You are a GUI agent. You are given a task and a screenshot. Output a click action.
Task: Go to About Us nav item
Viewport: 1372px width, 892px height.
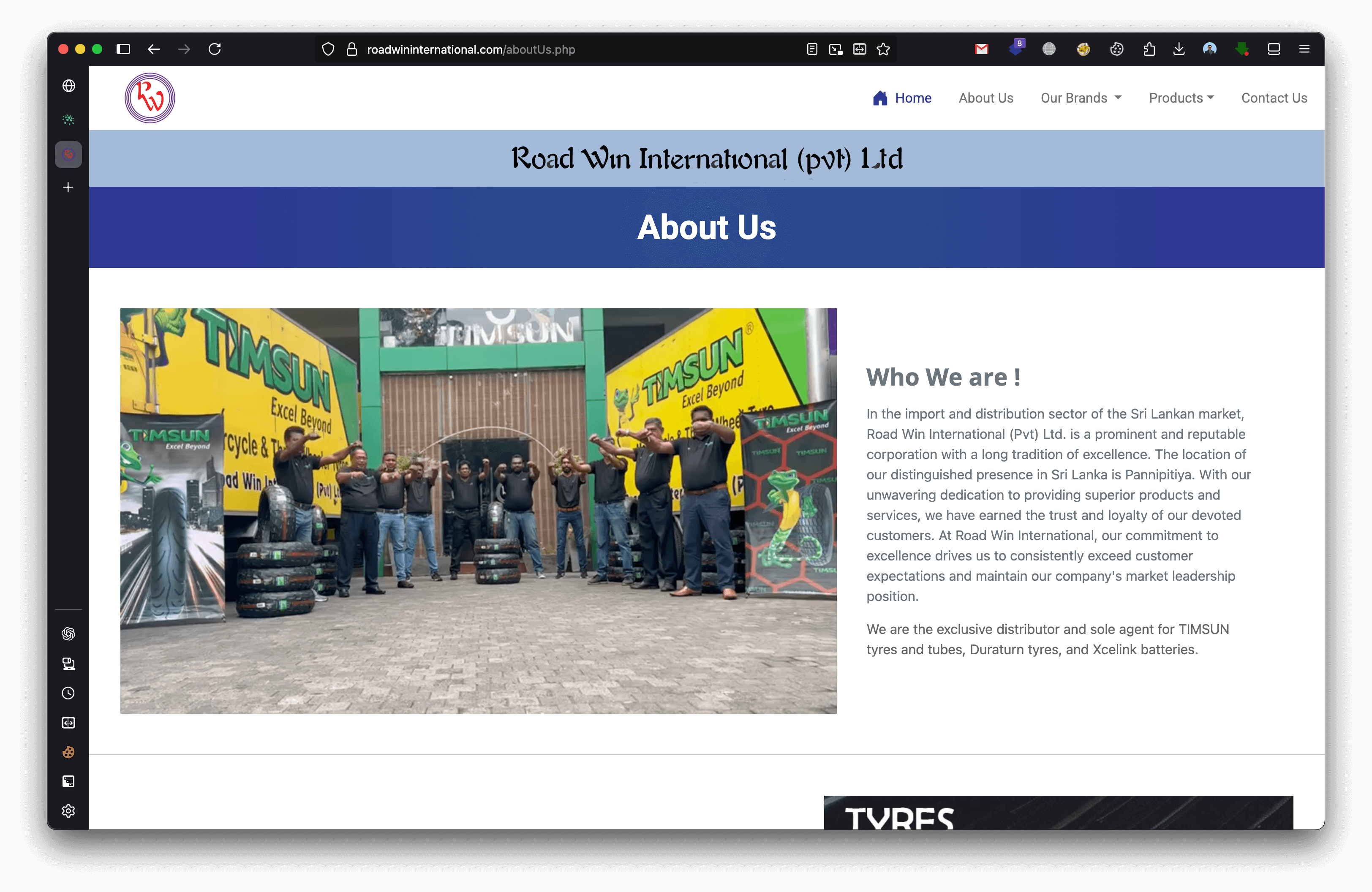[x=985, y=98]
